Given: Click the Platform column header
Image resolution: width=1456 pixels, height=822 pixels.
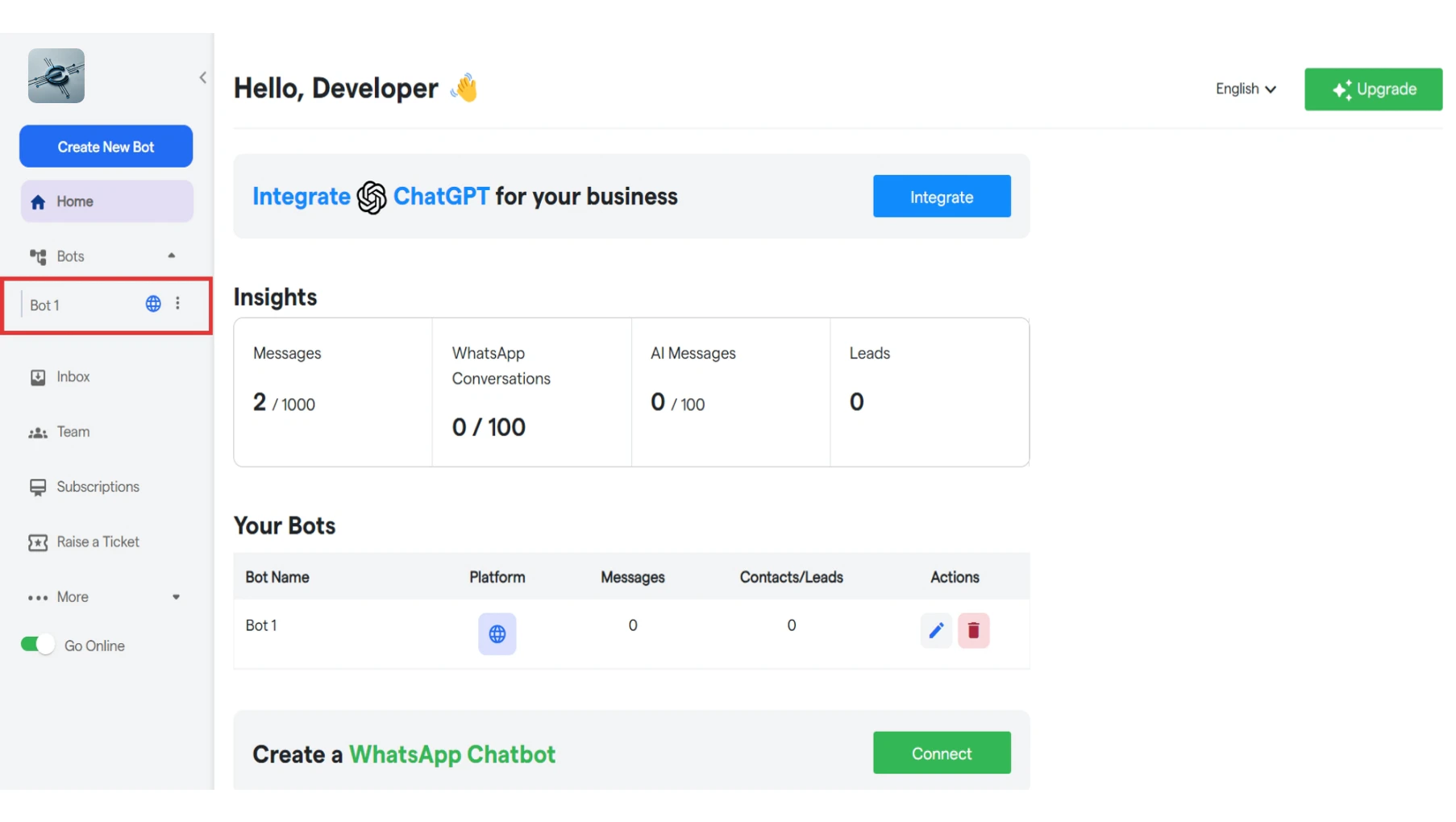Looking at the screenshot, I should point(497,577).
